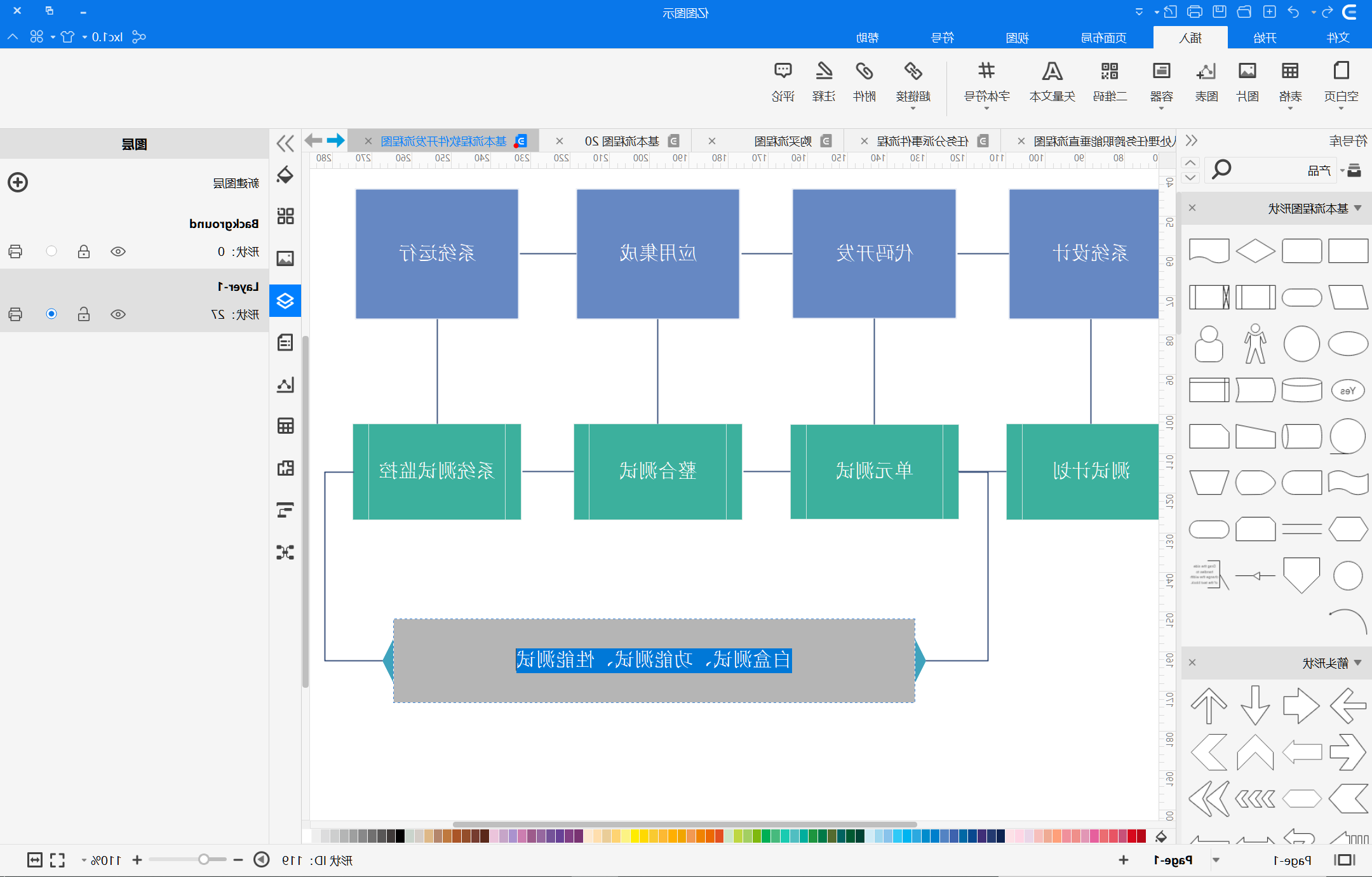Toggle printing for Layer-1

(16, 314)
